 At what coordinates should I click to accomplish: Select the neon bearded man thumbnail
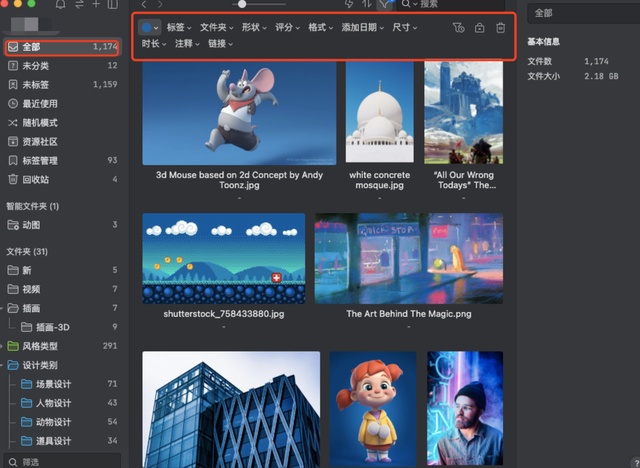click(x=465, y=408)
